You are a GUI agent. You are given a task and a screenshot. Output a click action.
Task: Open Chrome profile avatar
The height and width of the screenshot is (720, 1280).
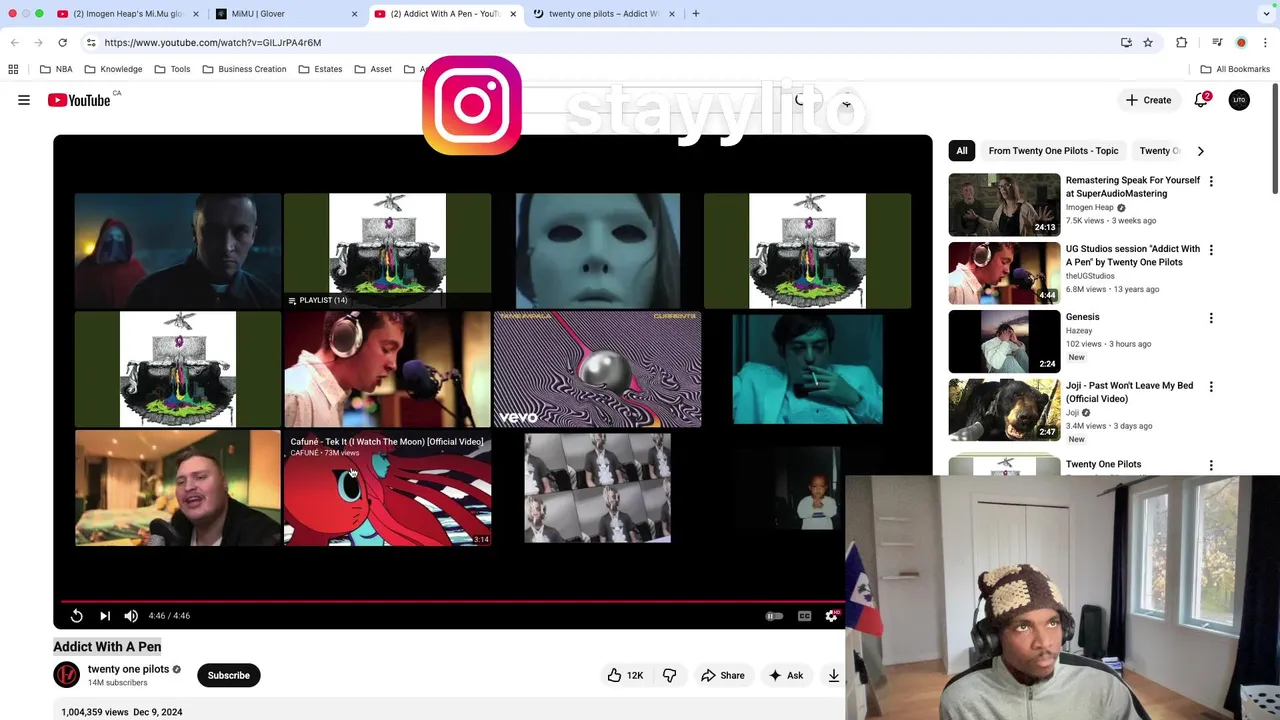click(1241, 43)
